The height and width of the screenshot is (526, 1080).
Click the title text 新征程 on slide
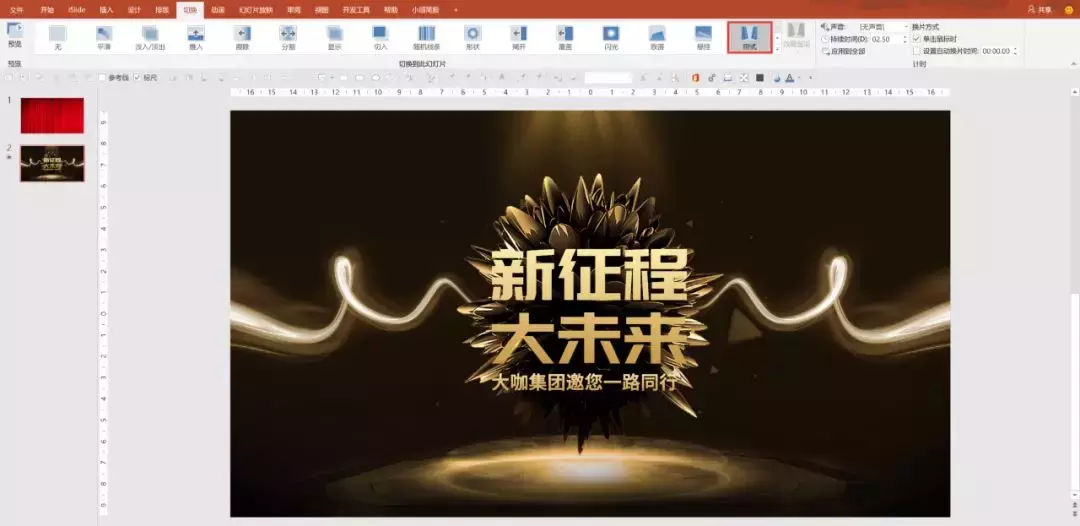click(588, 275)
